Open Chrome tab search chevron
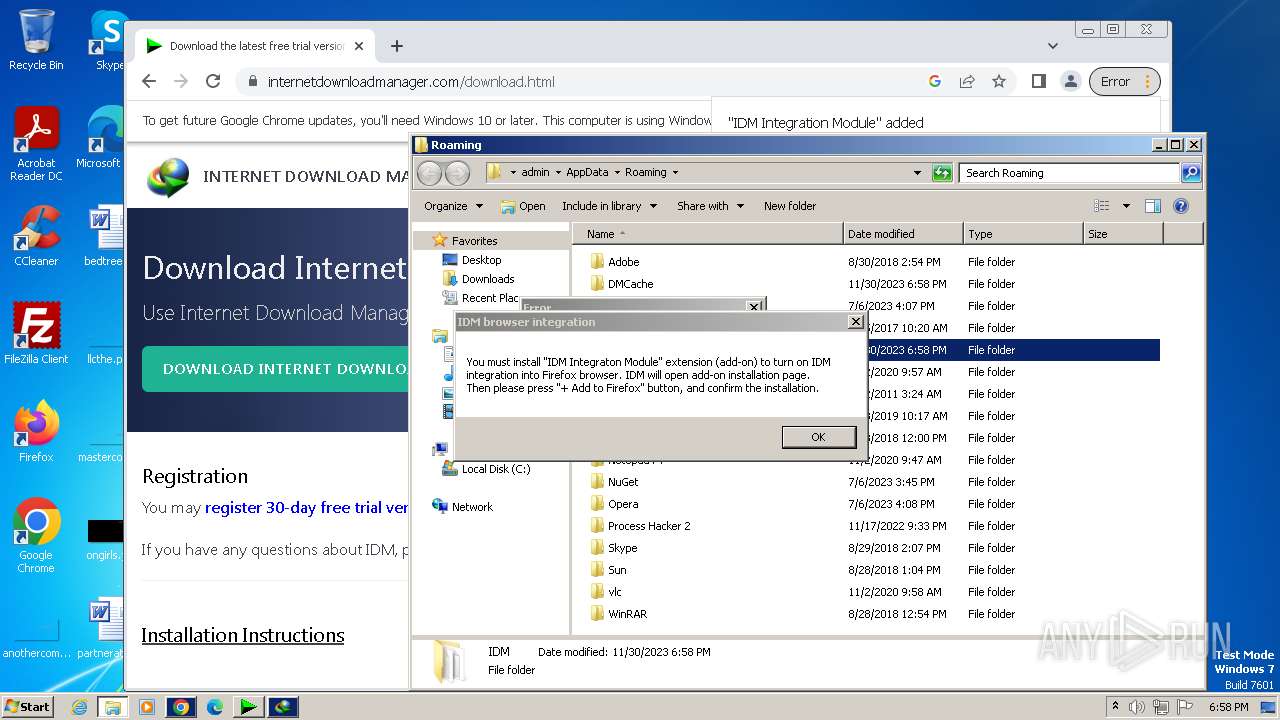 [x=1052, y=46]
